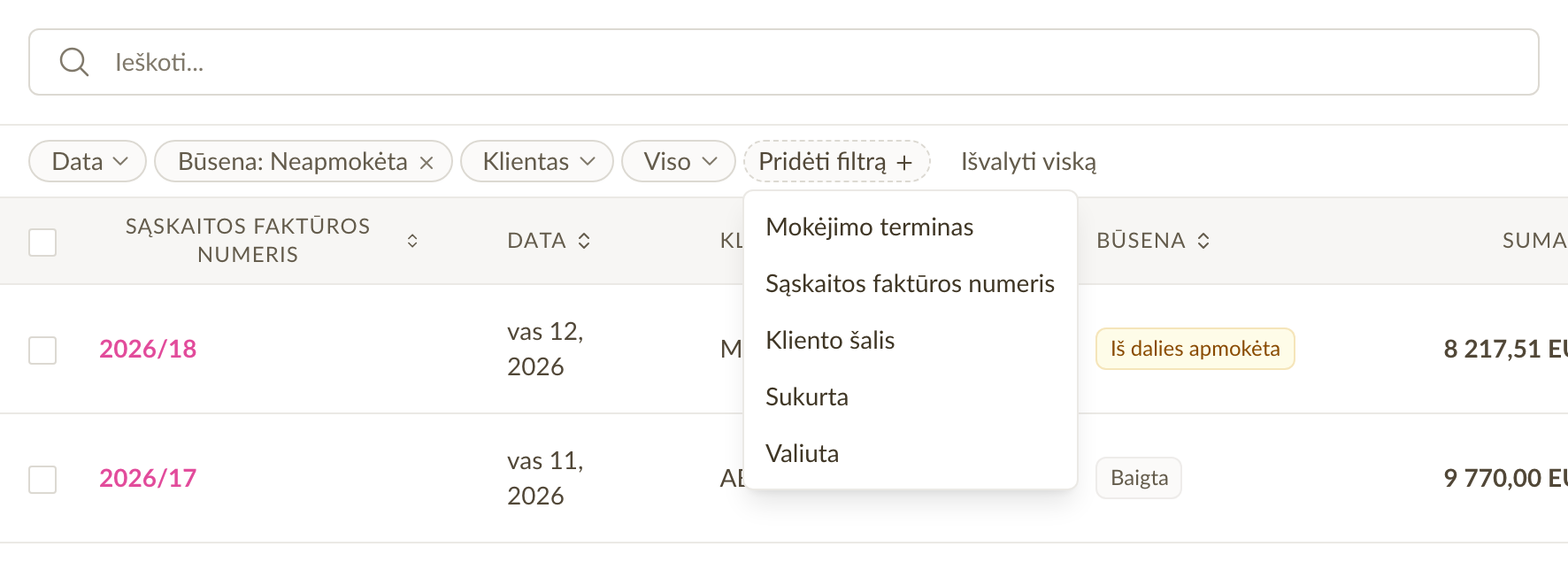Open invoice link 2026/18
The image size is (1568, 570).
148,349
